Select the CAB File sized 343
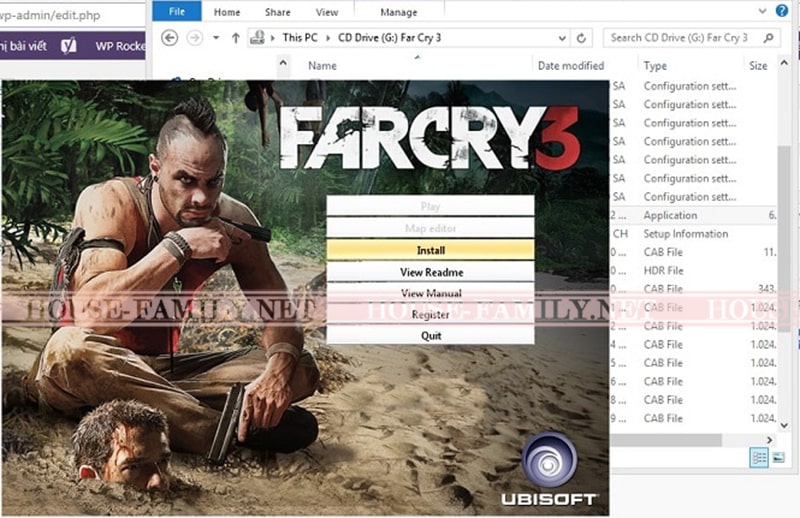The image size is (800, 518). point(694,289)
